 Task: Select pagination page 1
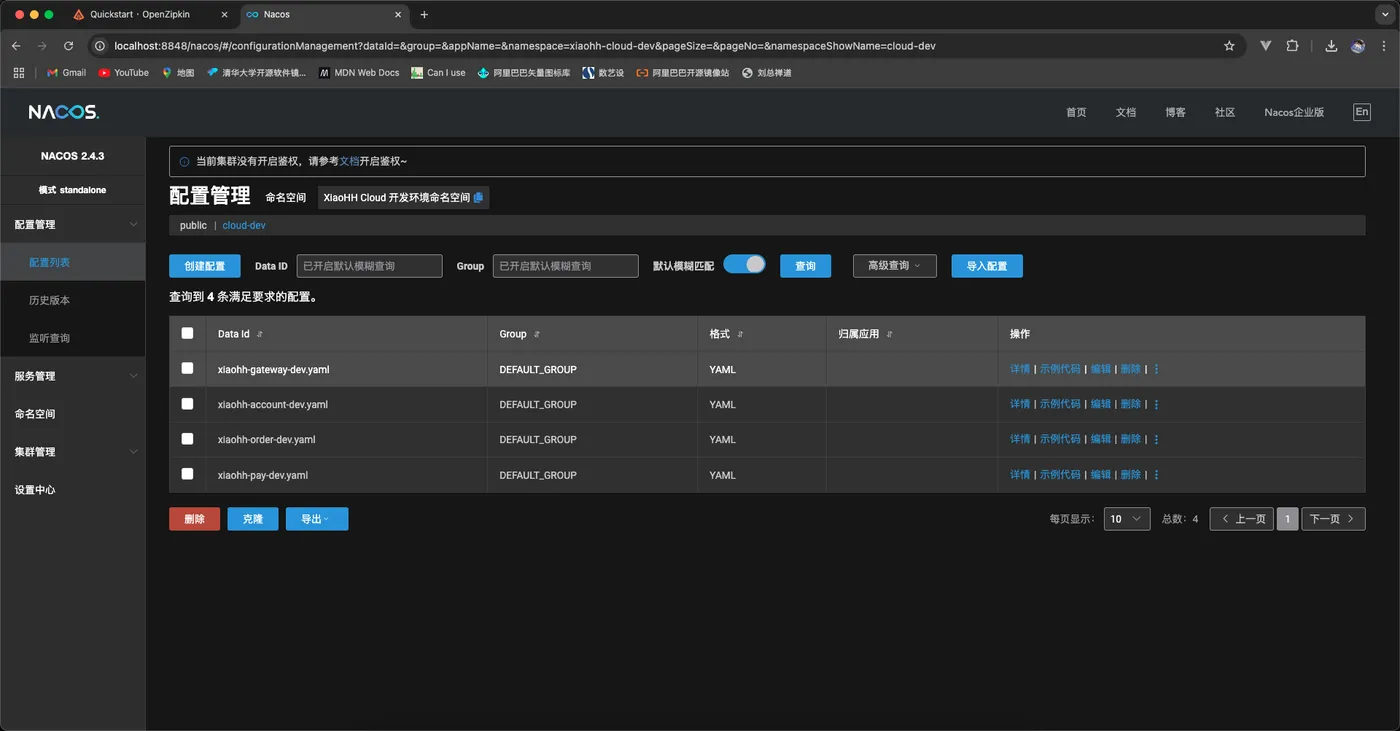click(x=1288, y=519)
